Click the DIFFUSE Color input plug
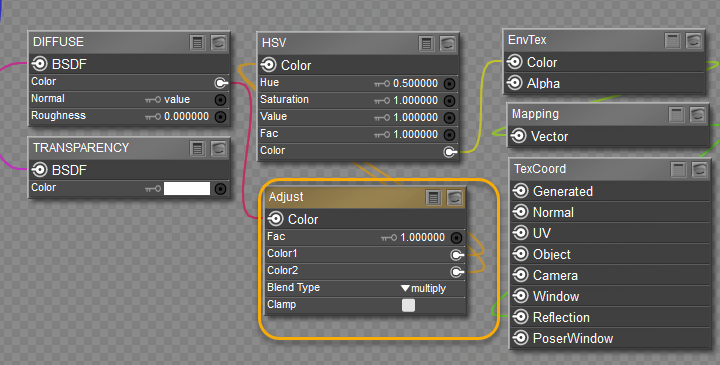The image size is (720, 365). (221, 83)
